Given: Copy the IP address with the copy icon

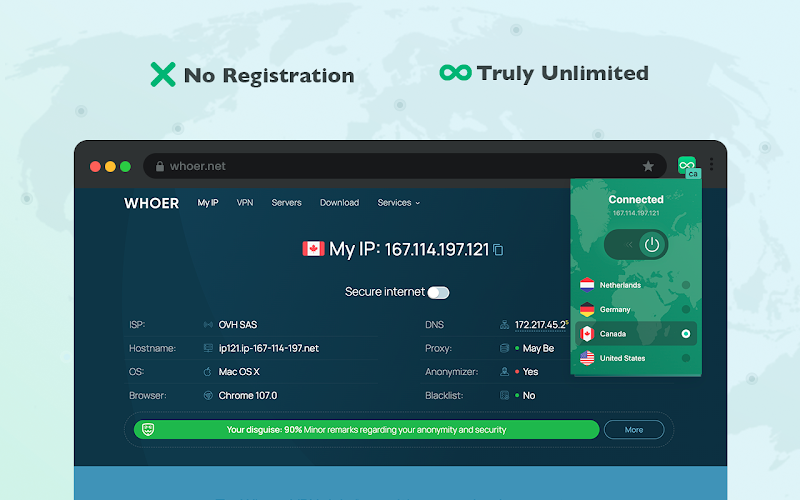Looking at the screenshot, I should coord(498,249).
